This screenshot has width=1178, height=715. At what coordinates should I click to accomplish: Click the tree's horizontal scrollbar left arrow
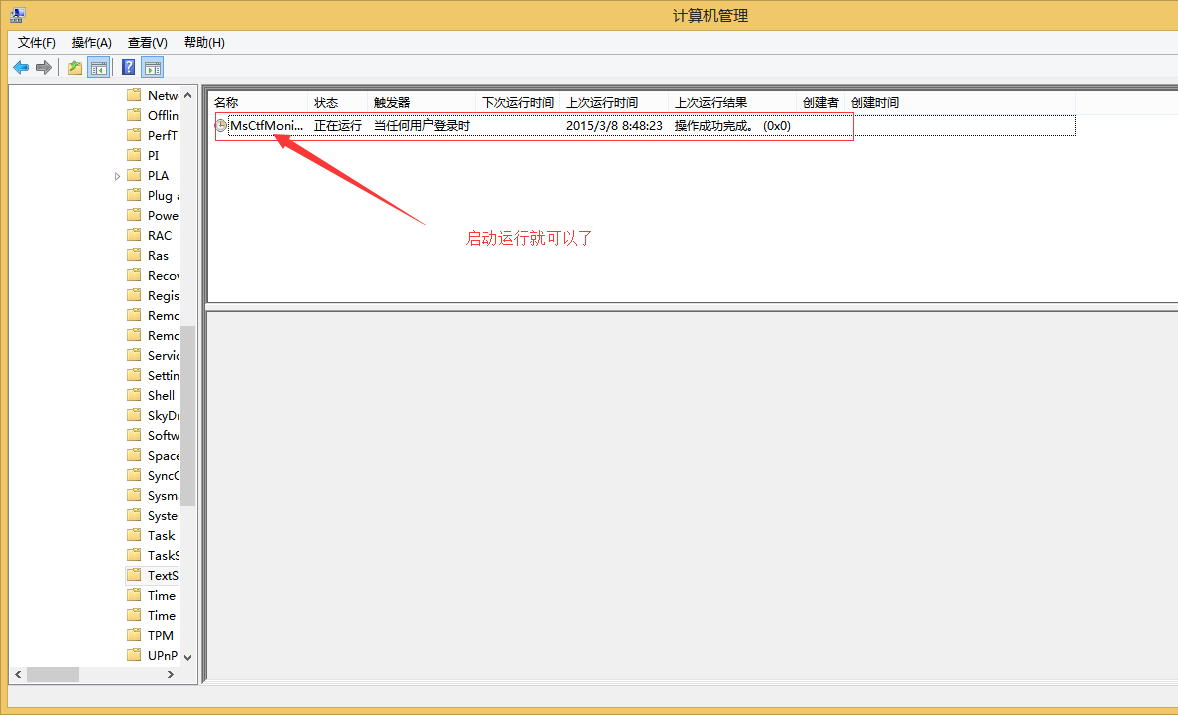tap(18, 674)
